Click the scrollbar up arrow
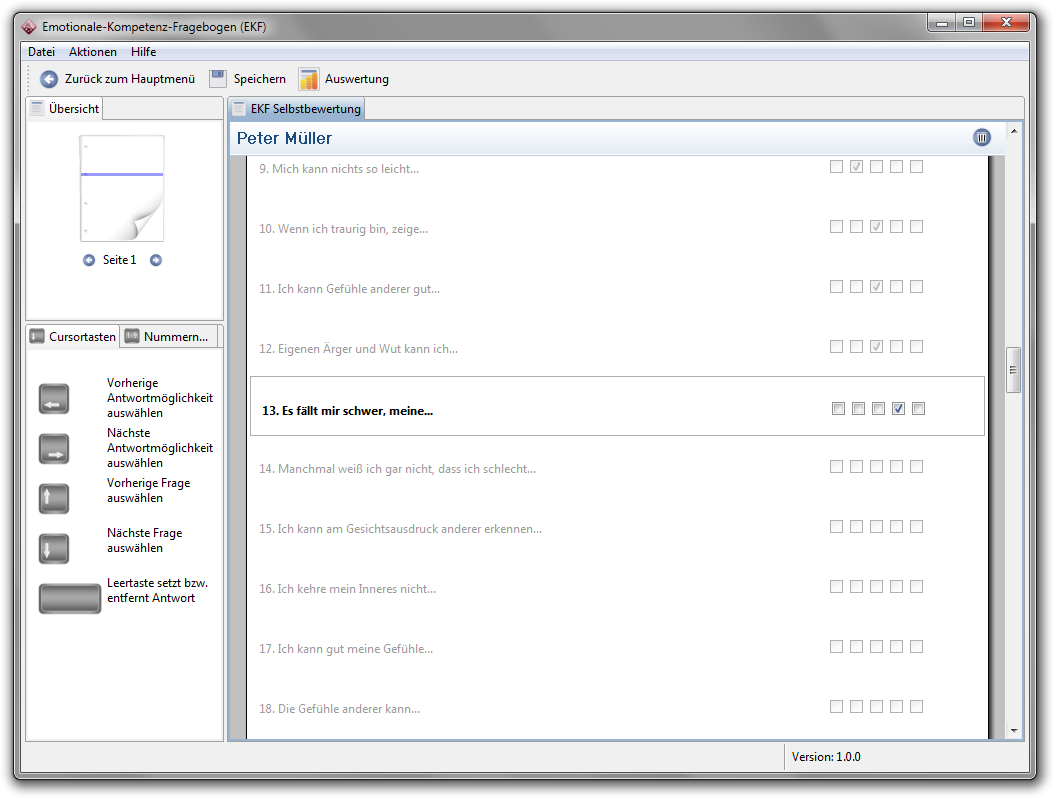The width and height of the screenshot is (1055, 799). [x=1014, y=131]
